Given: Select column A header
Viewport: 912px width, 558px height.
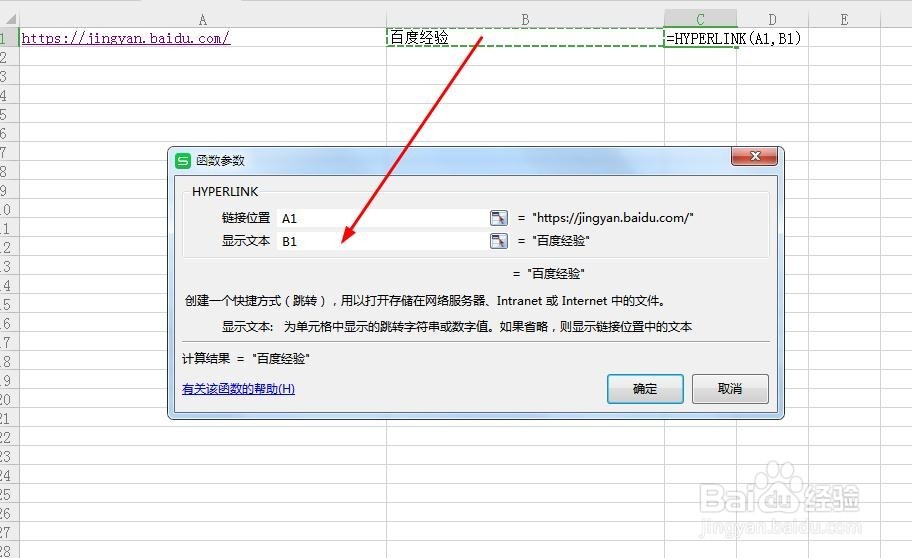Looking at the screenshot, I should coord(202,19).
